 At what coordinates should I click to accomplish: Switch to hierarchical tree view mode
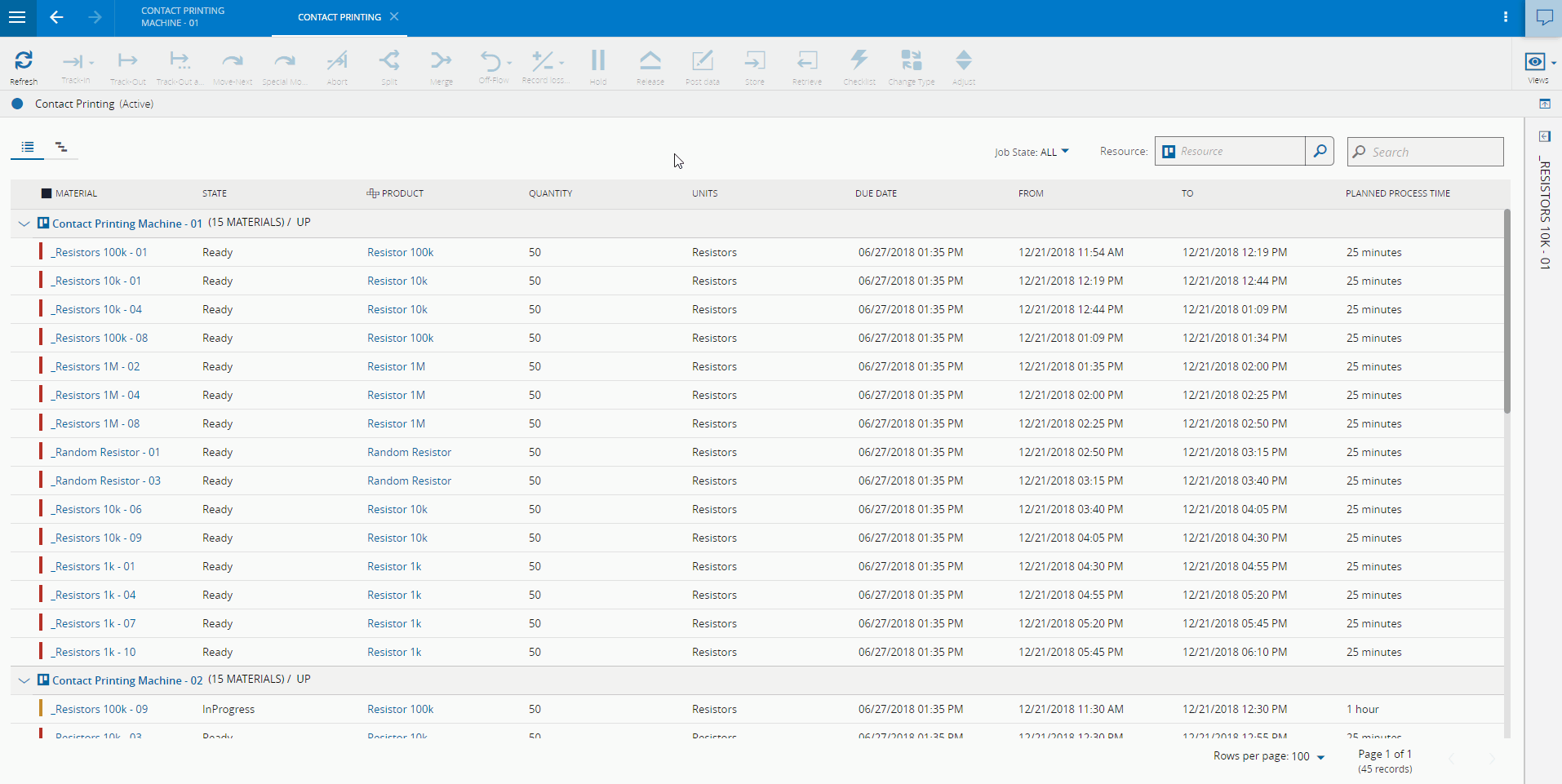coord(61,147)
